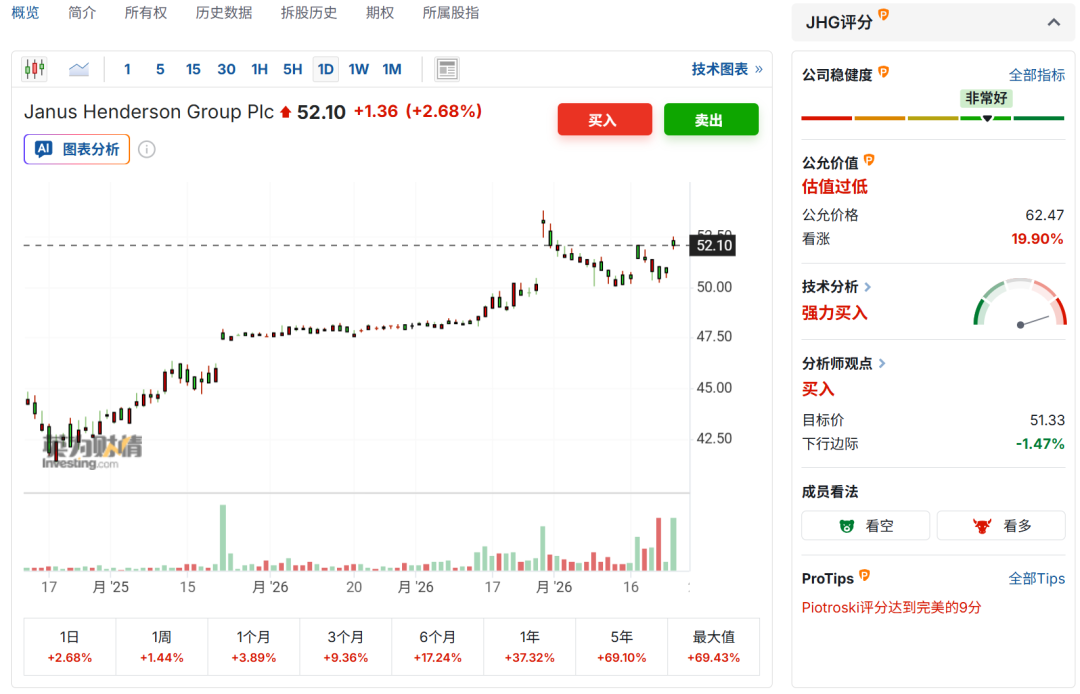Screen dimensions: 1080x694
Task: Click the 51.33 target price value
Action: [x=1047, y=420]
